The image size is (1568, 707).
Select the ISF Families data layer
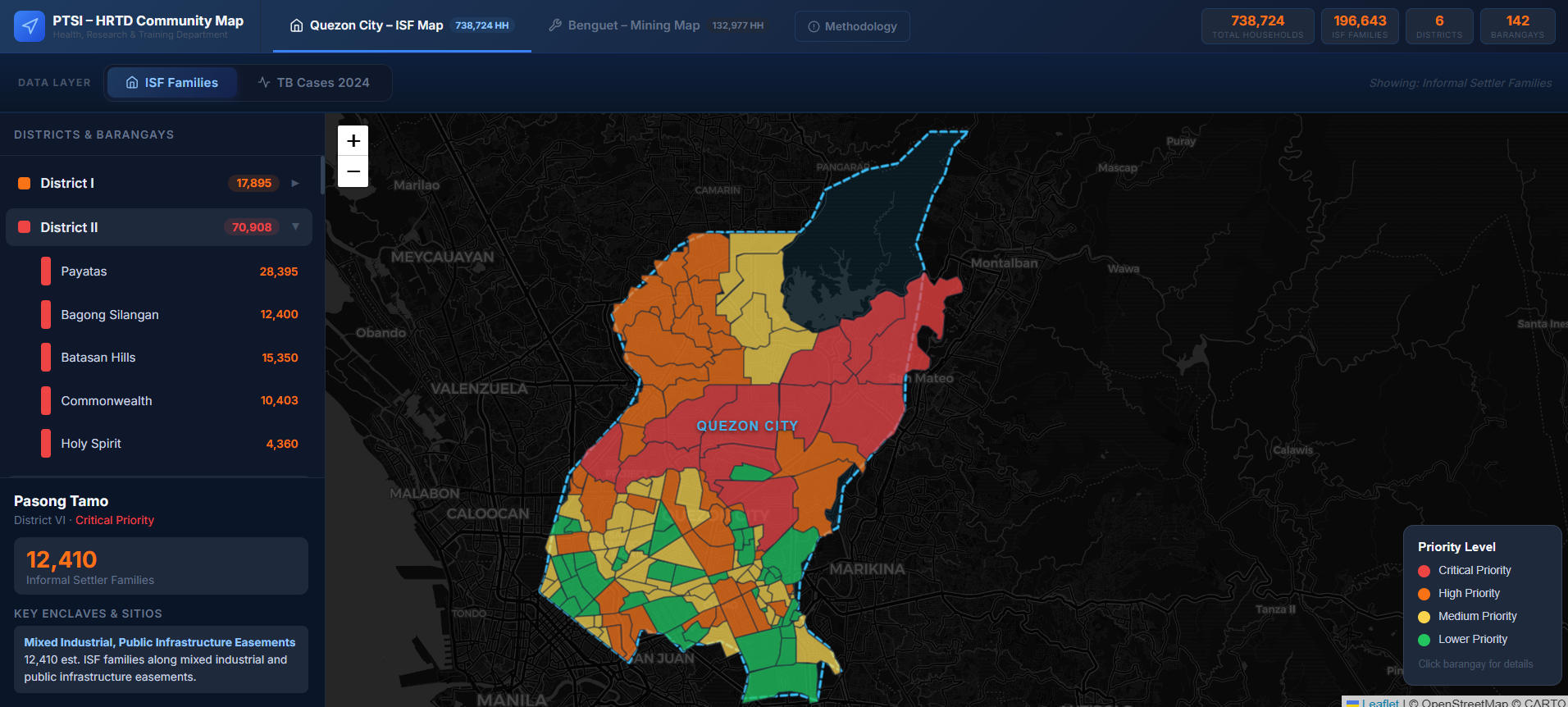pyautogui.click(x=172, y=83)
